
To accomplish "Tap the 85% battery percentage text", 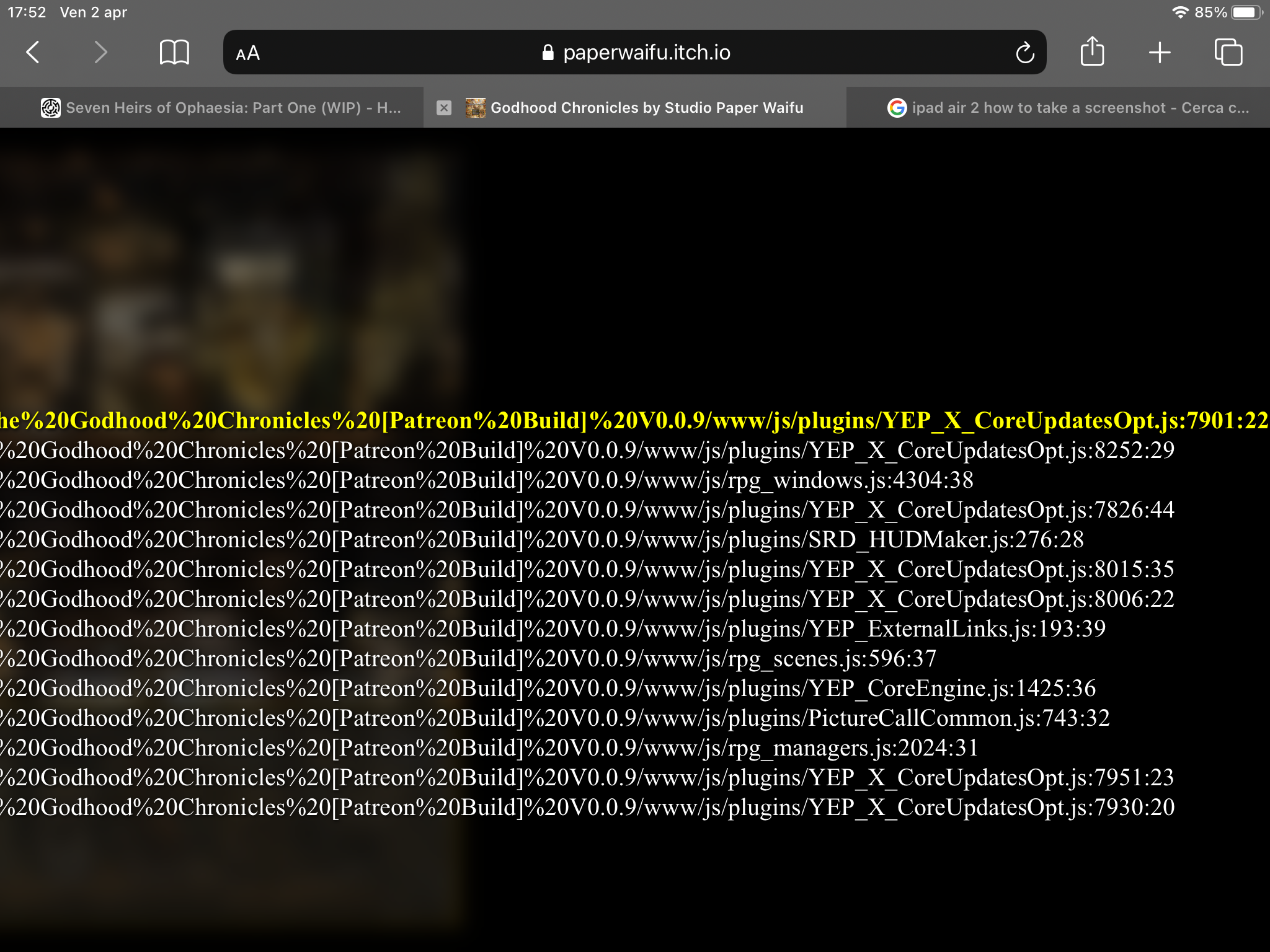I will 1210,12.
